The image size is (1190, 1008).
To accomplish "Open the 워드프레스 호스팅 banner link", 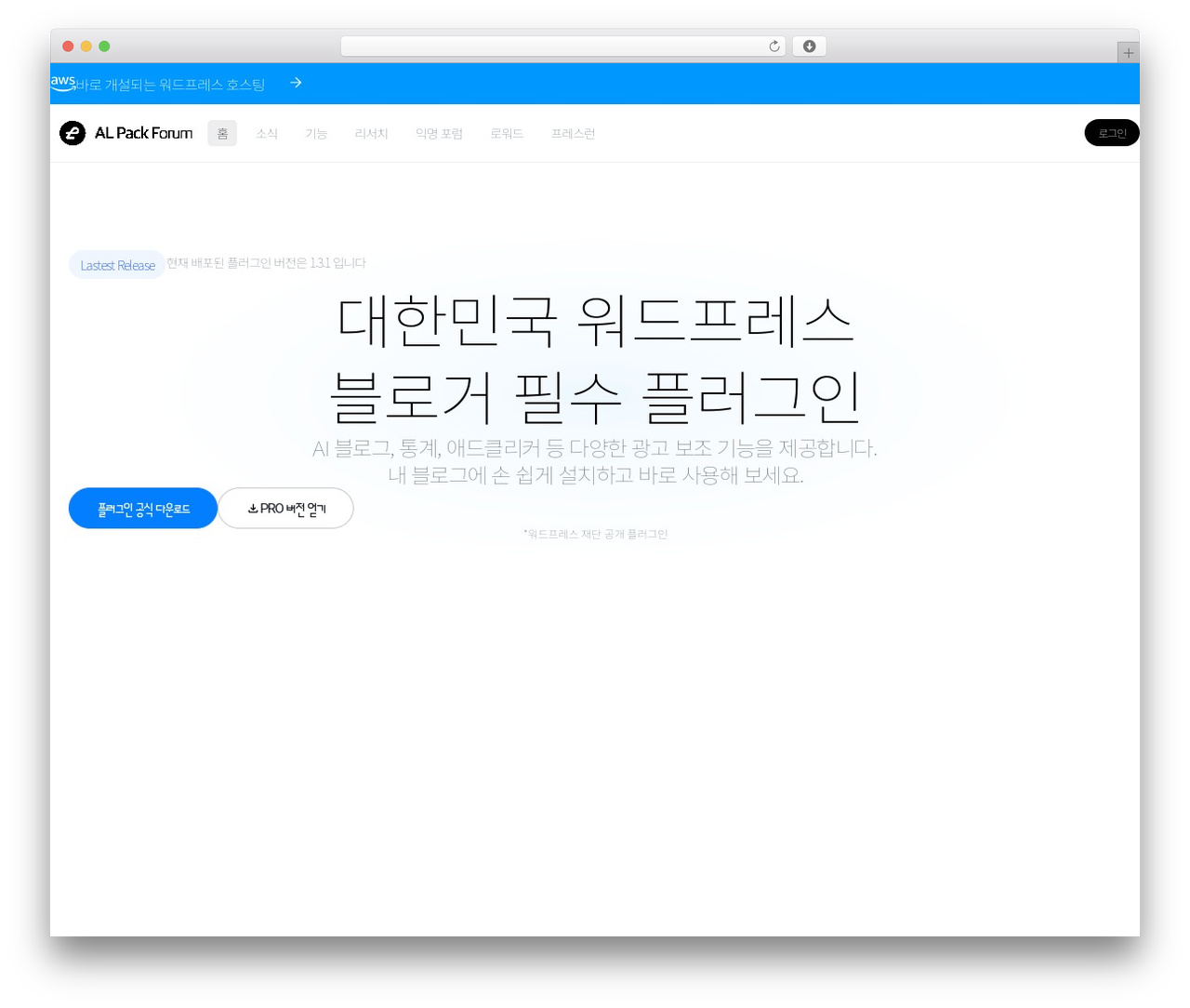I will tap(170, 85).
